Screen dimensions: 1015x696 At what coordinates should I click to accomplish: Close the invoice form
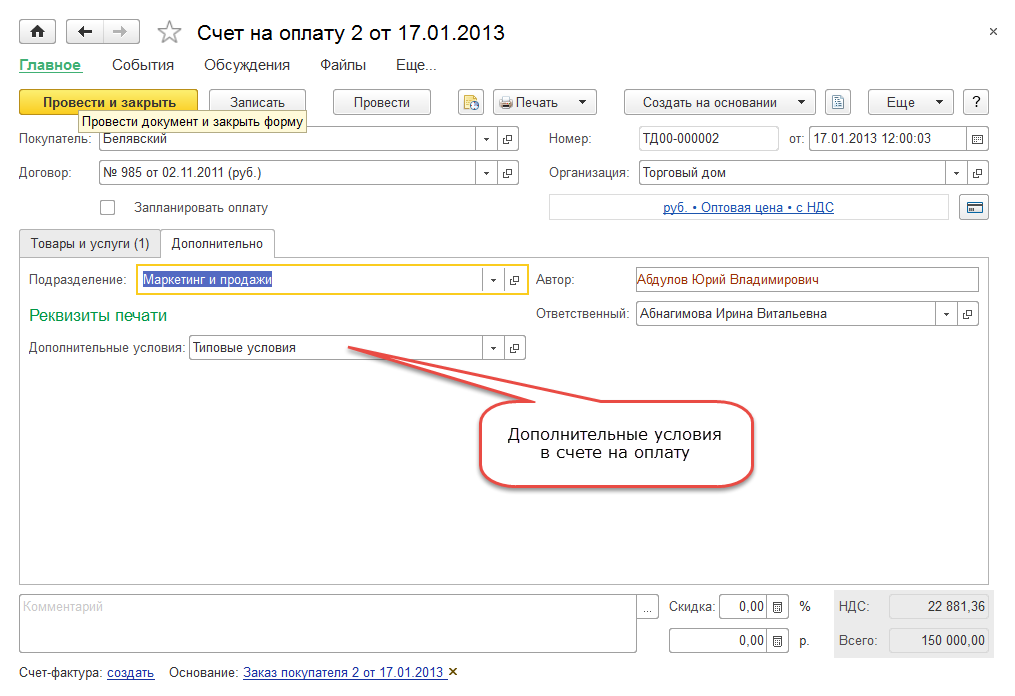(x=993, y=32)
